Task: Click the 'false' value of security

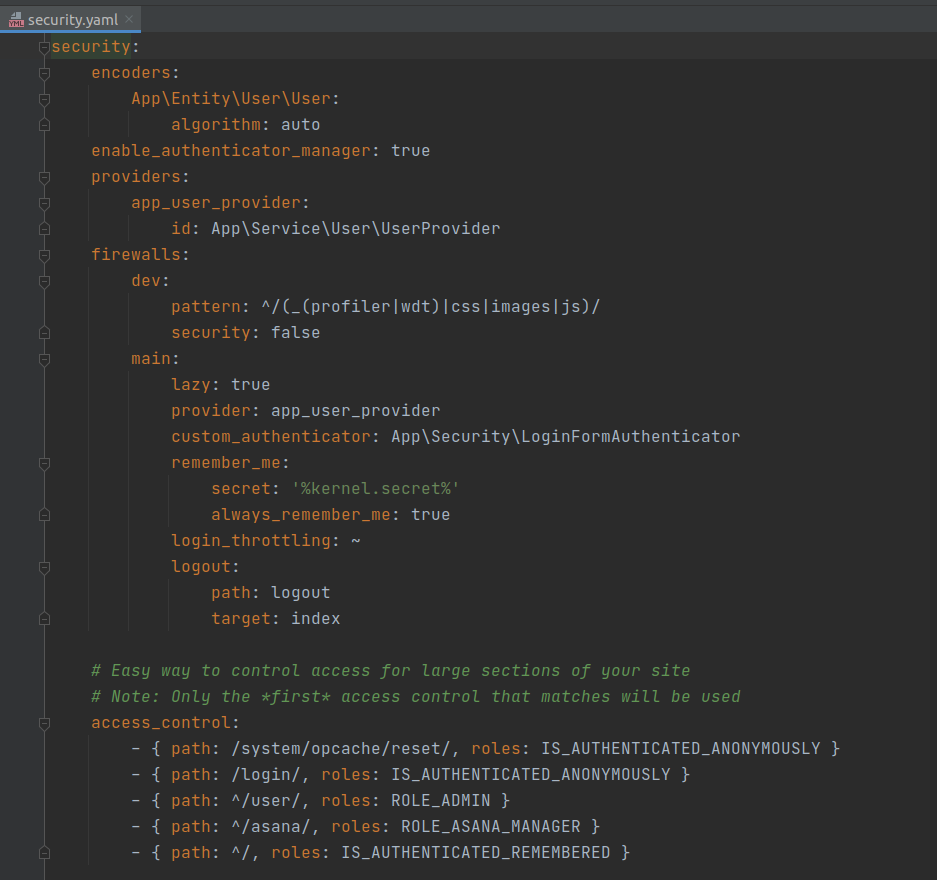Action: tap(295, 333)
